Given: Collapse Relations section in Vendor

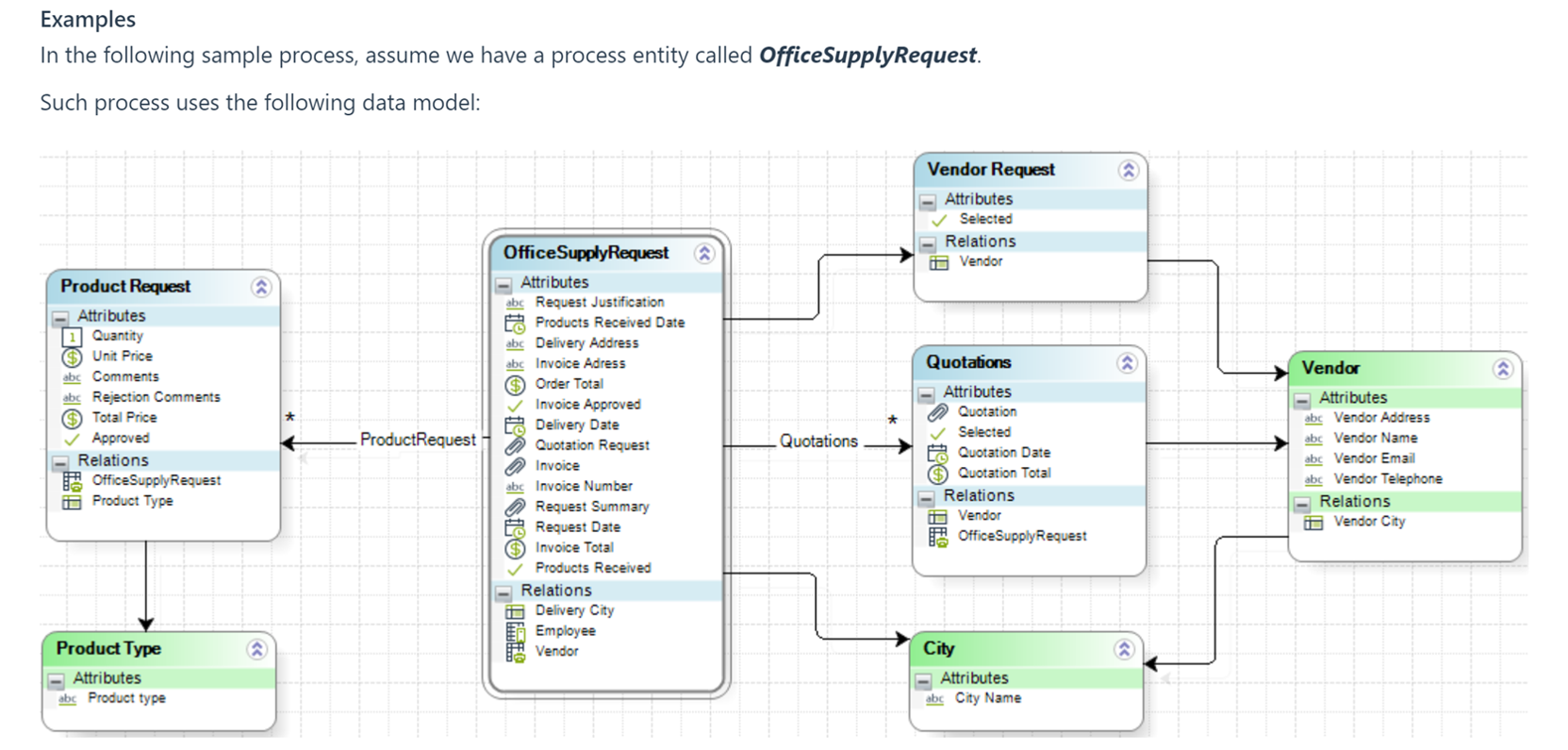Looking at the screenshot, I should (1302, 504).
